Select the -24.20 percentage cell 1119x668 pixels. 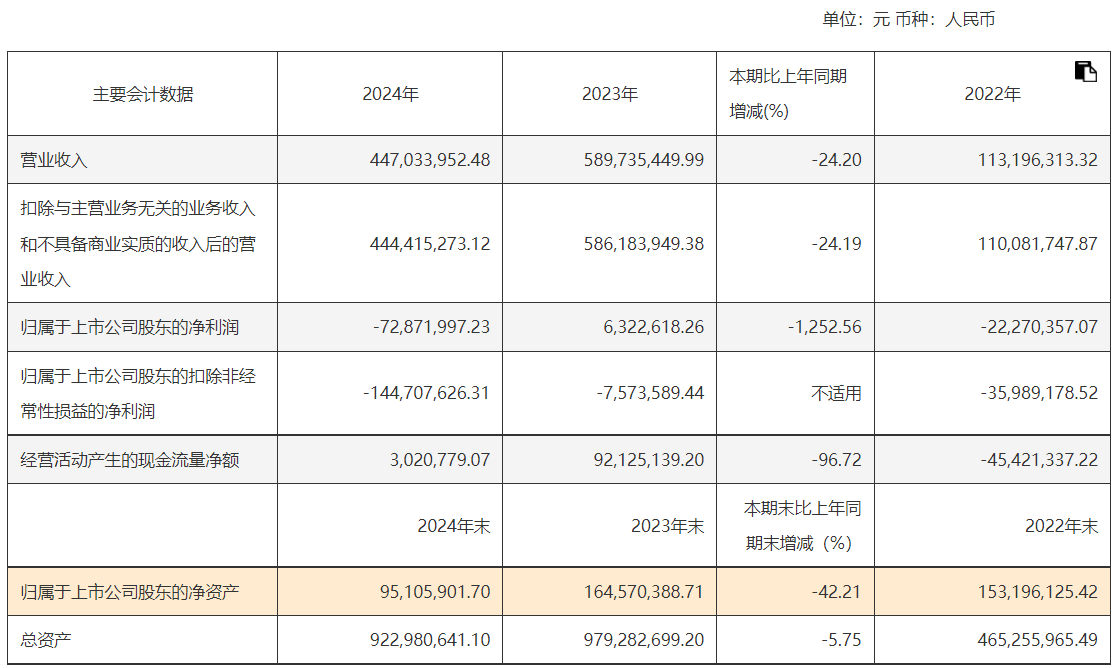[x=837, y=160]
